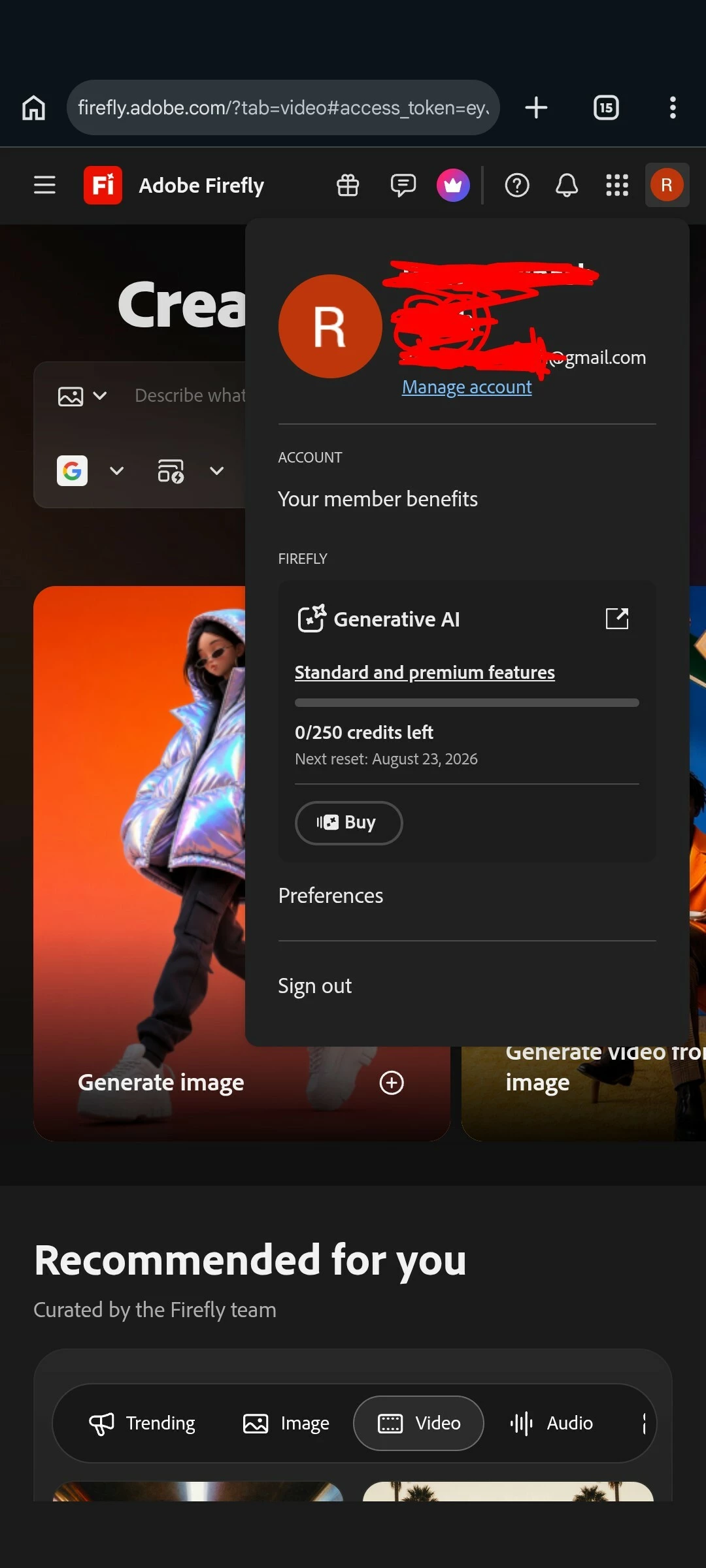Click the credits usage progress bar

(467, 702)
